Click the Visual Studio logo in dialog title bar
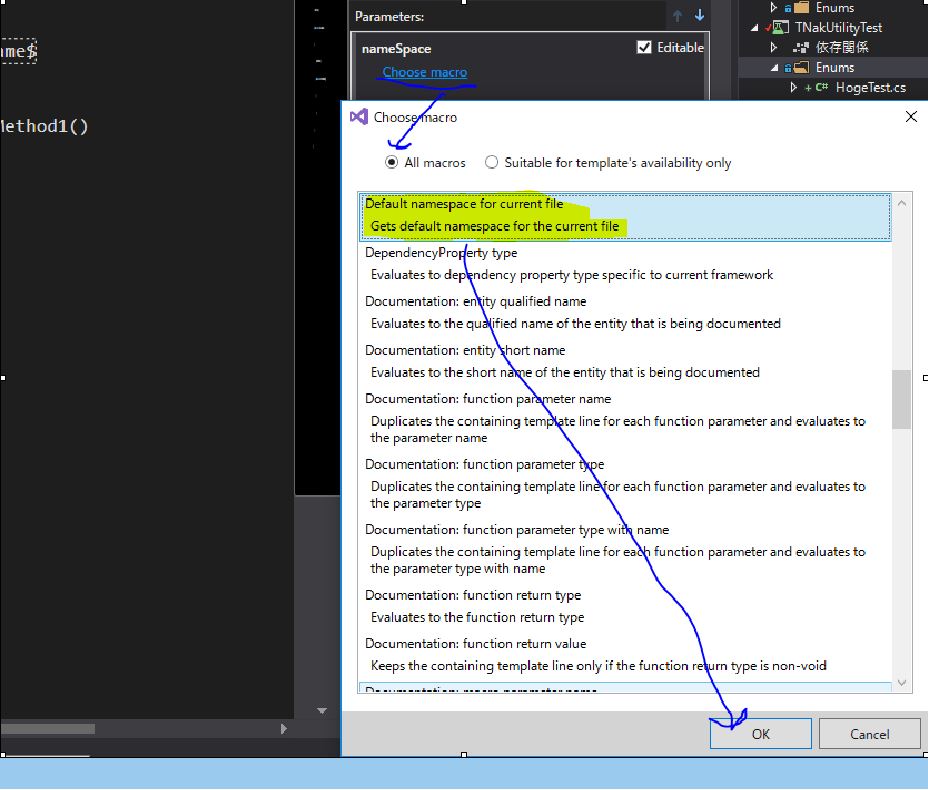Screen dimensions: 928x790 point(359,117)
